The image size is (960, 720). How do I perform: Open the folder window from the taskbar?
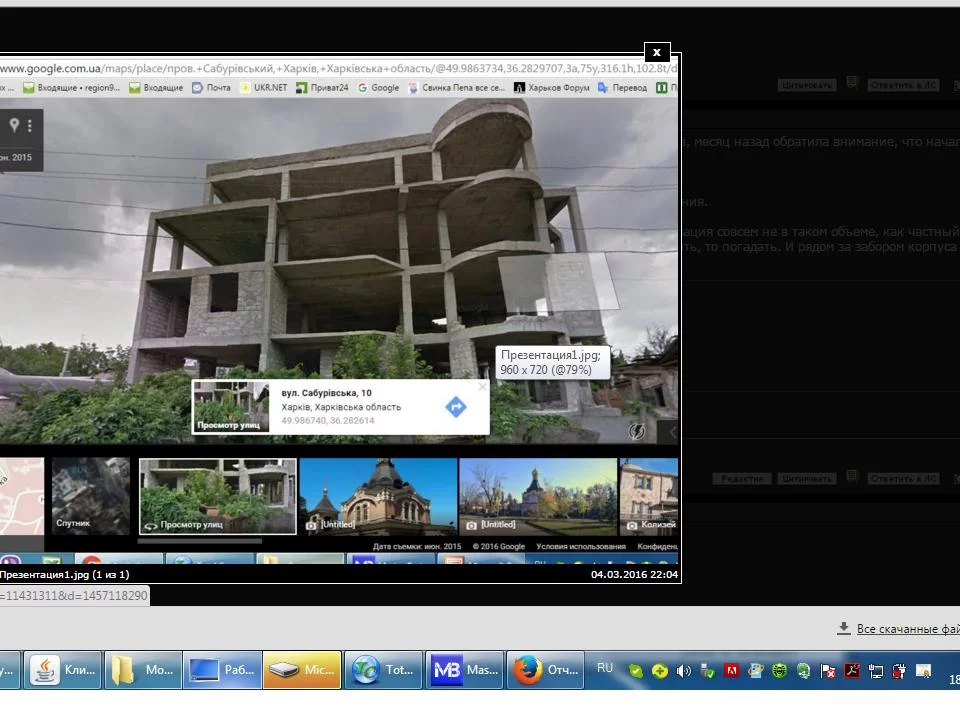click(145, 670)
